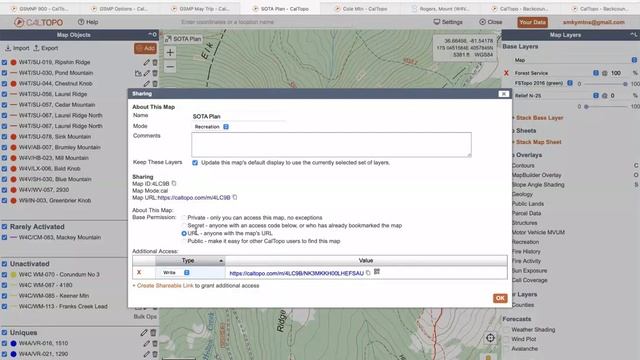
Task: Switch to the GSMP May Trip browser tab
Action: click(200, 9)
